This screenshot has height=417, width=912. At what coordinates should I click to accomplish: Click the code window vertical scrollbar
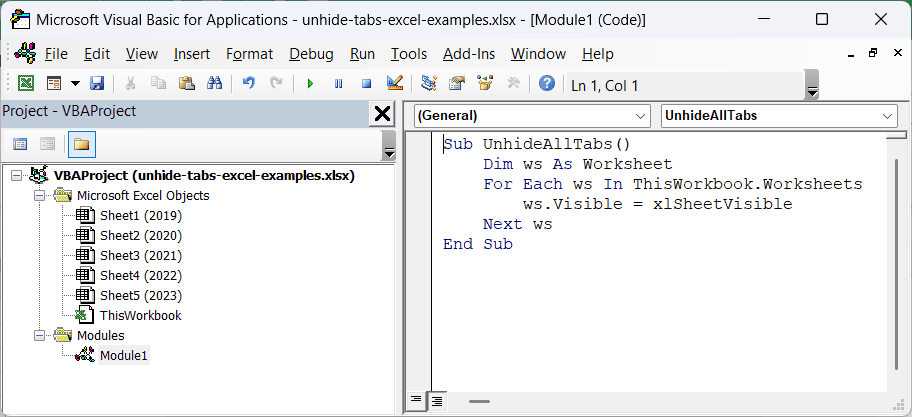tap(898, 263)
